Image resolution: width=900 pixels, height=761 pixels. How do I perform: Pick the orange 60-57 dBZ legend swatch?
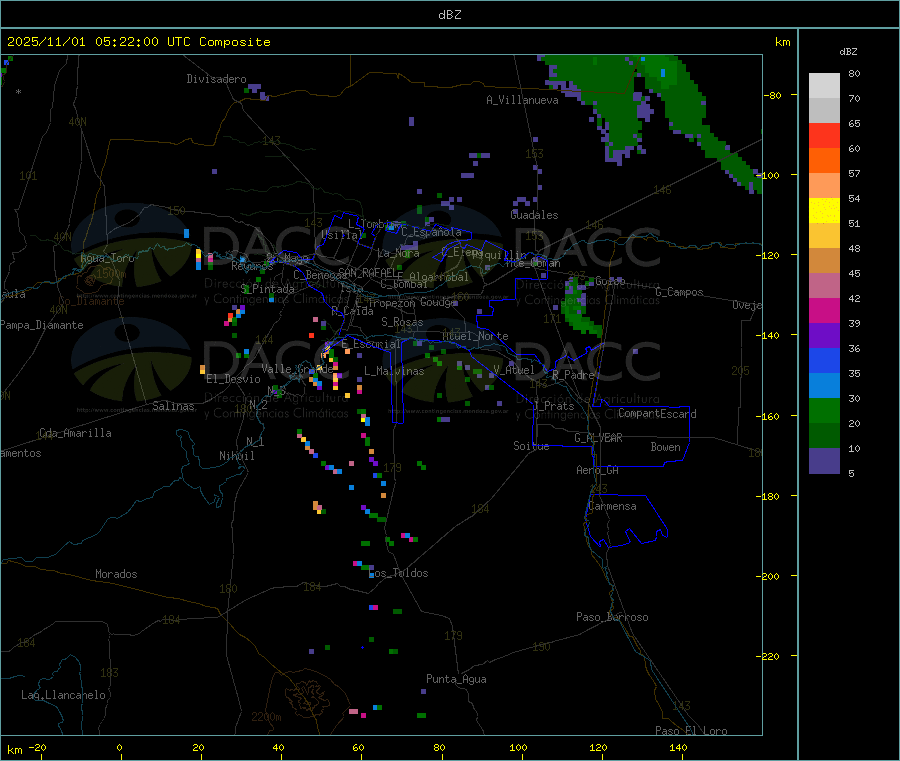tap(824, 161)
